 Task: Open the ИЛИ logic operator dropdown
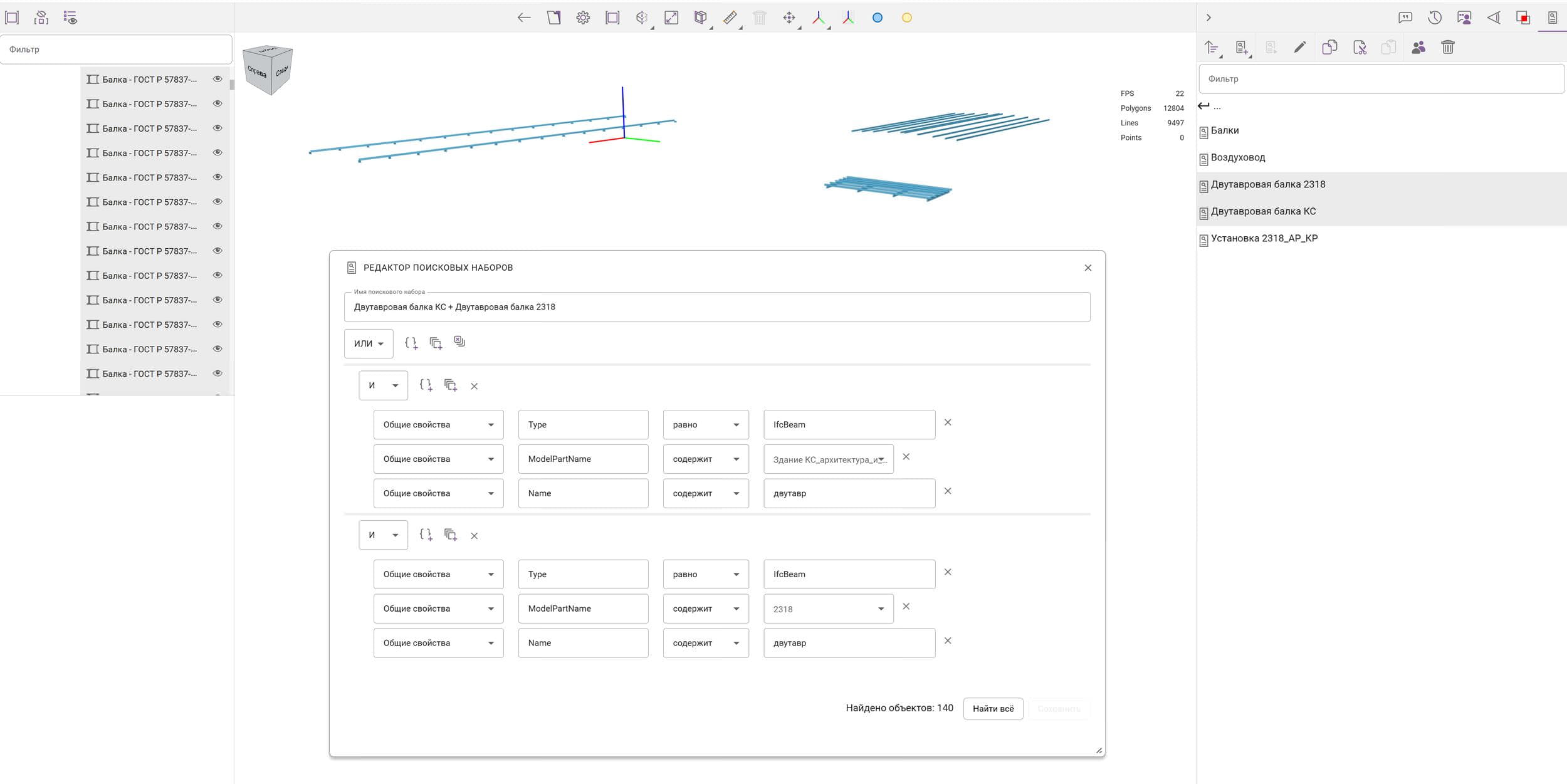(x=369, y=343)
